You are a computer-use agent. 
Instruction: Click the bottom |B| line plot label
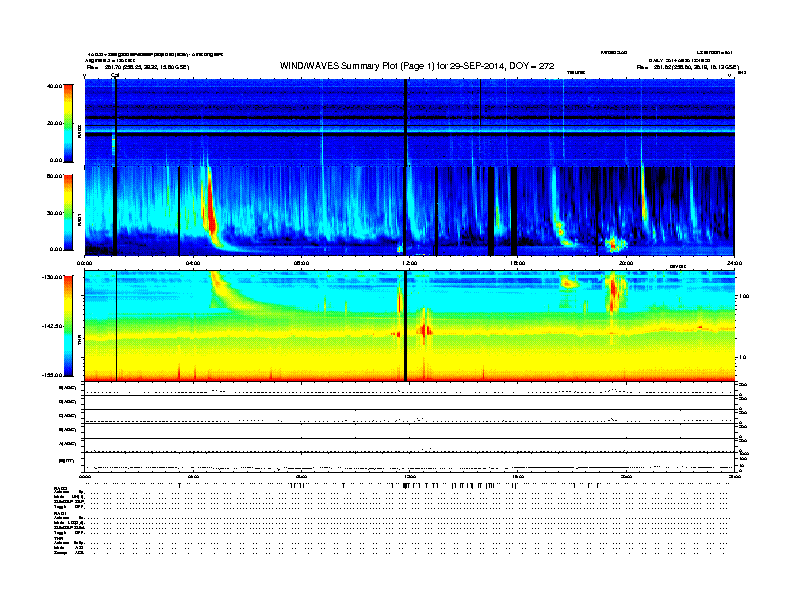(x=67, y=461)
